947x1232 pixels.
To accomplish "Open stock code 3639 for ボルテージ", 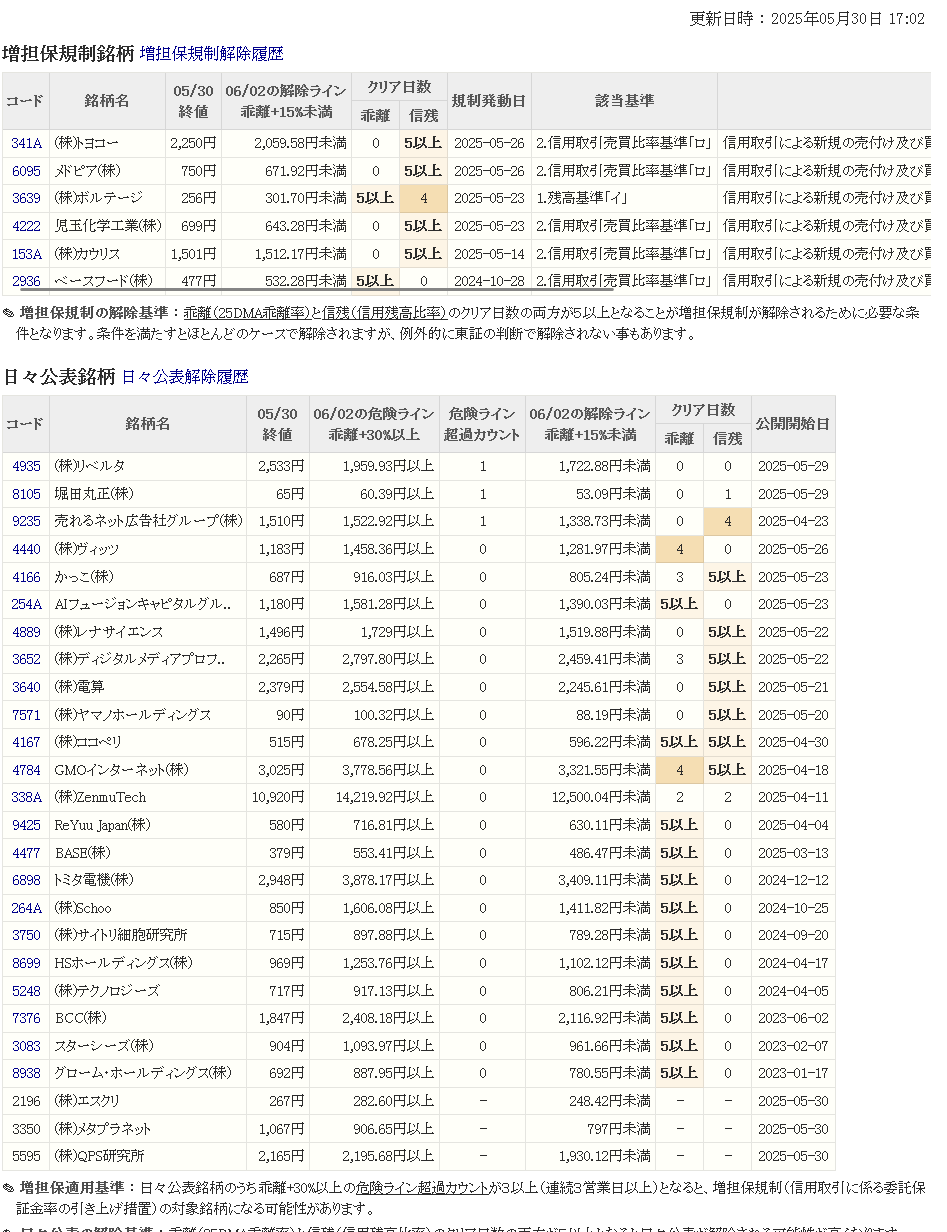I will tap(26, 199).
